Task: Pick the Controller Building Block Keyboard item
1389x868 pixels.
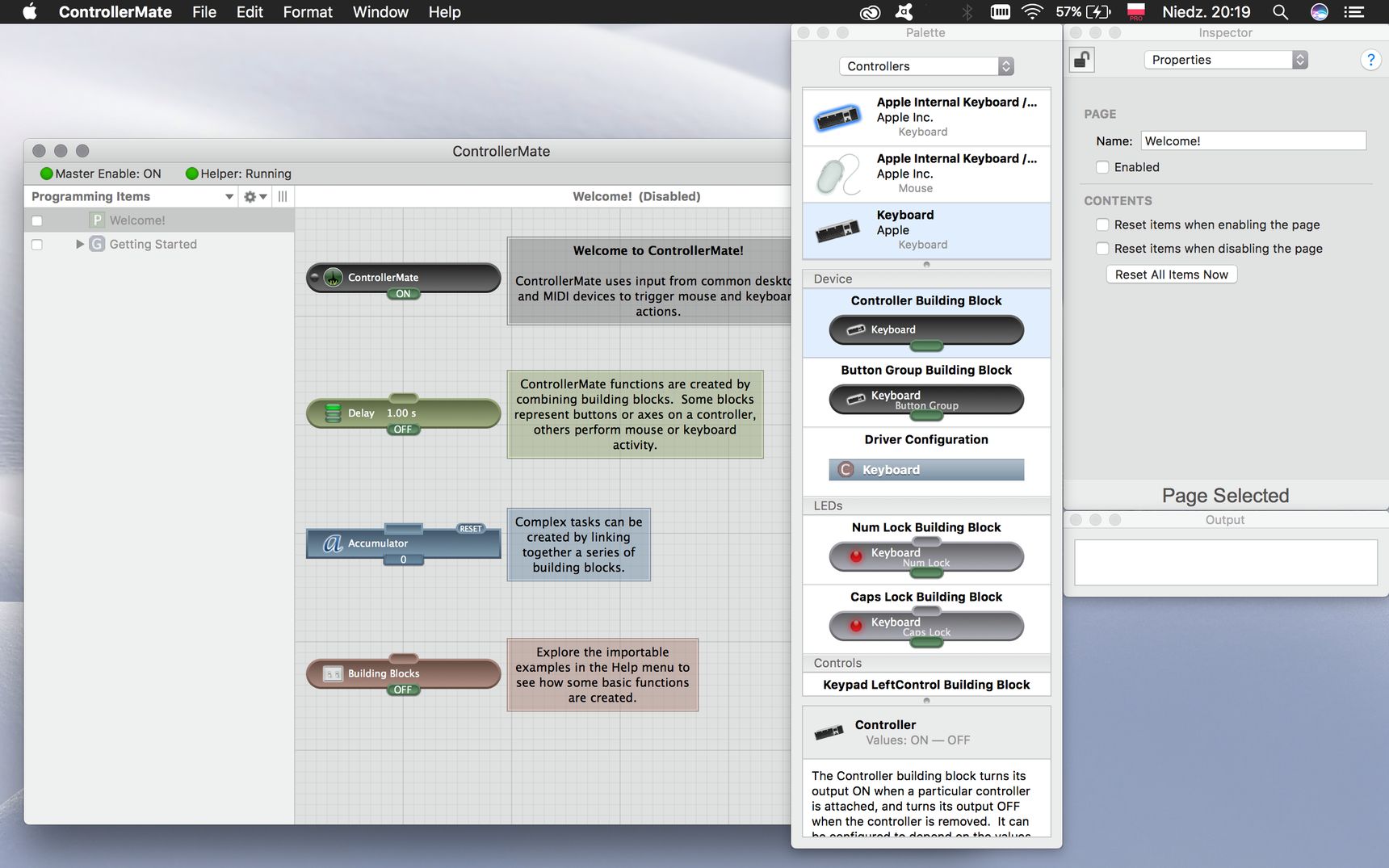Action: 926,330
